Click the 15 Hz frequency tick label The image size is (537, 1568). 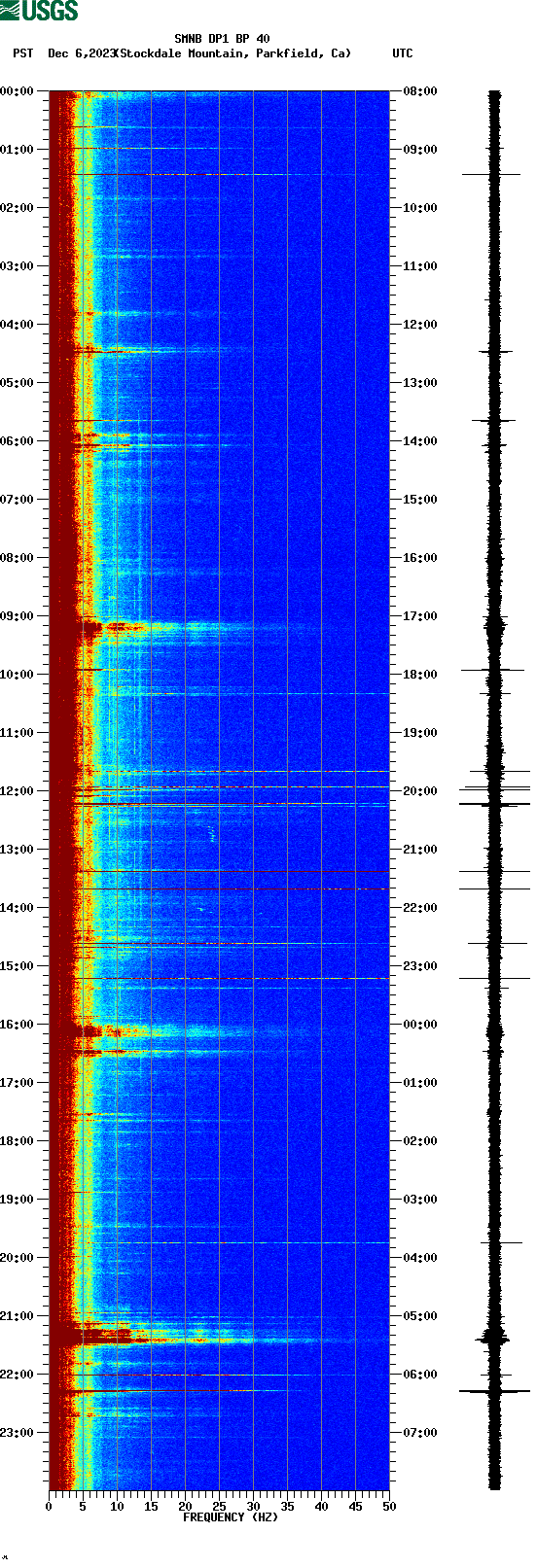[x=151, y=1507]
